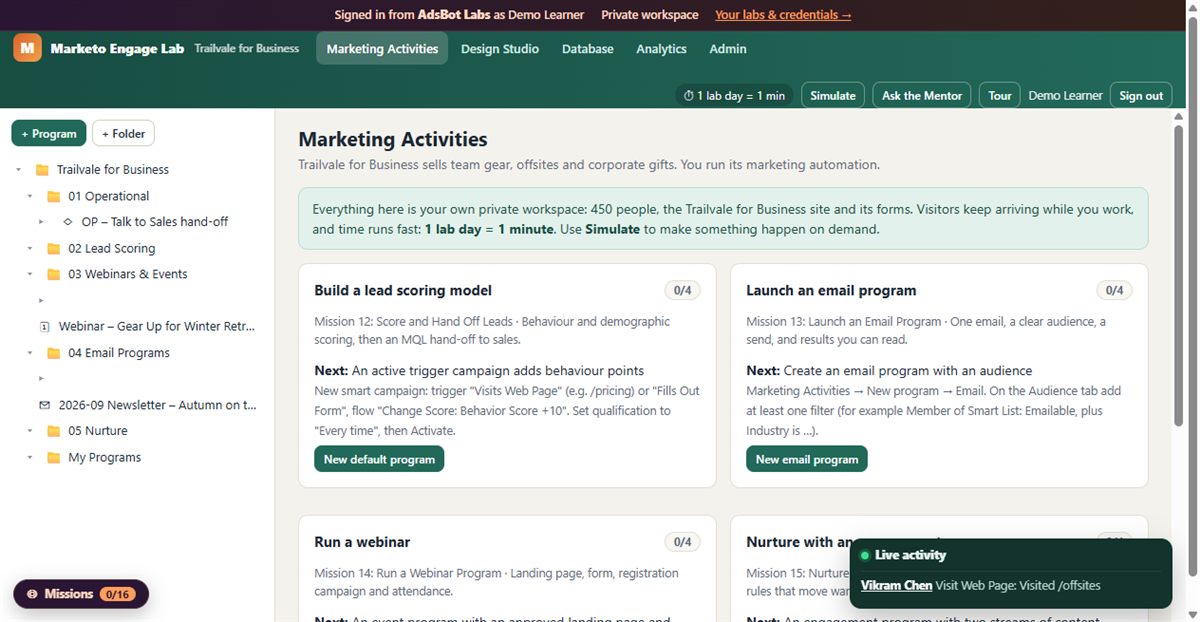Click the 0/4 badge on Run a webinar
The height and width of the screenshot is (622, 1200).
pyautogui.click(x=682, y=542)
